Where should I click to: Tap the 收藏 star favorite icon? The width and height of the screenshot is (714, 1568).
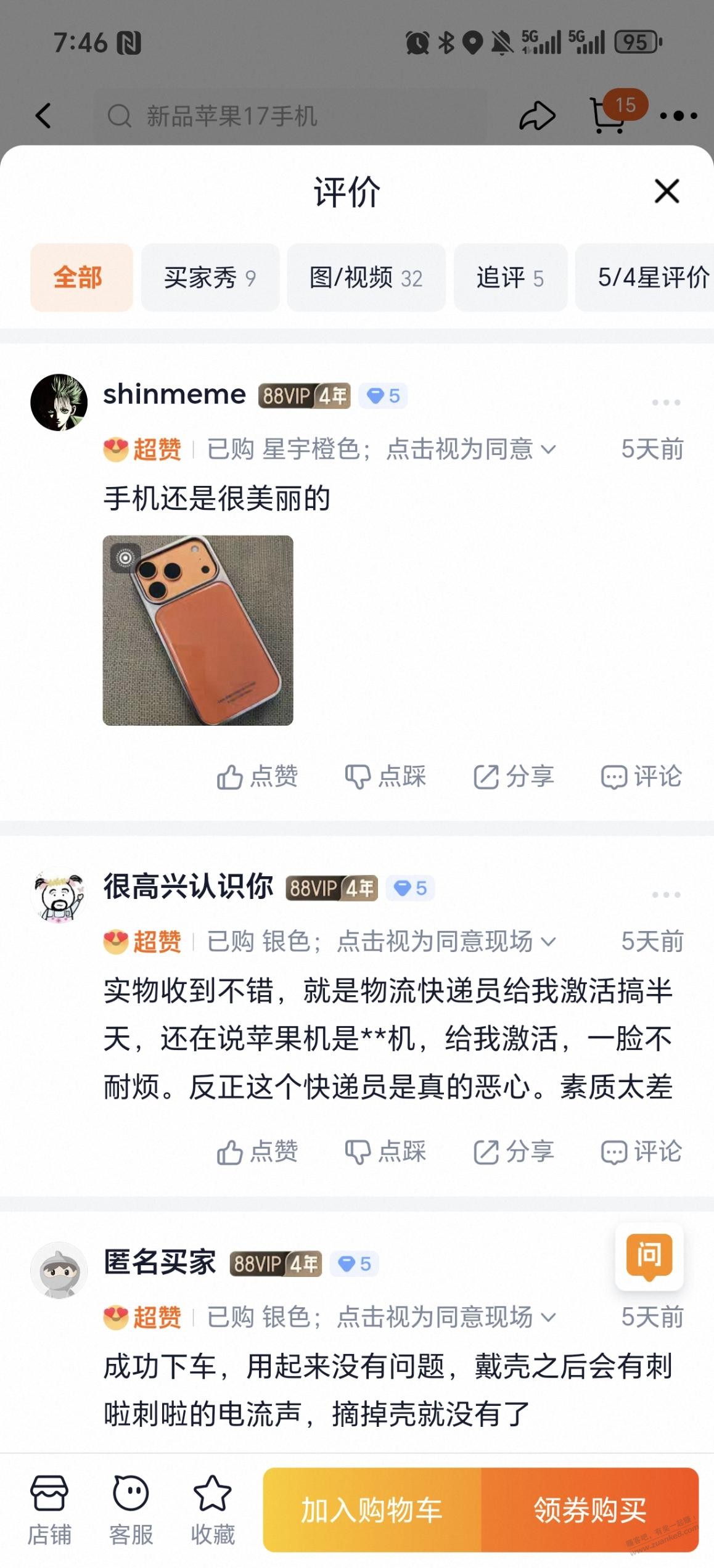pyautogui.click(x=213, y=1510)
